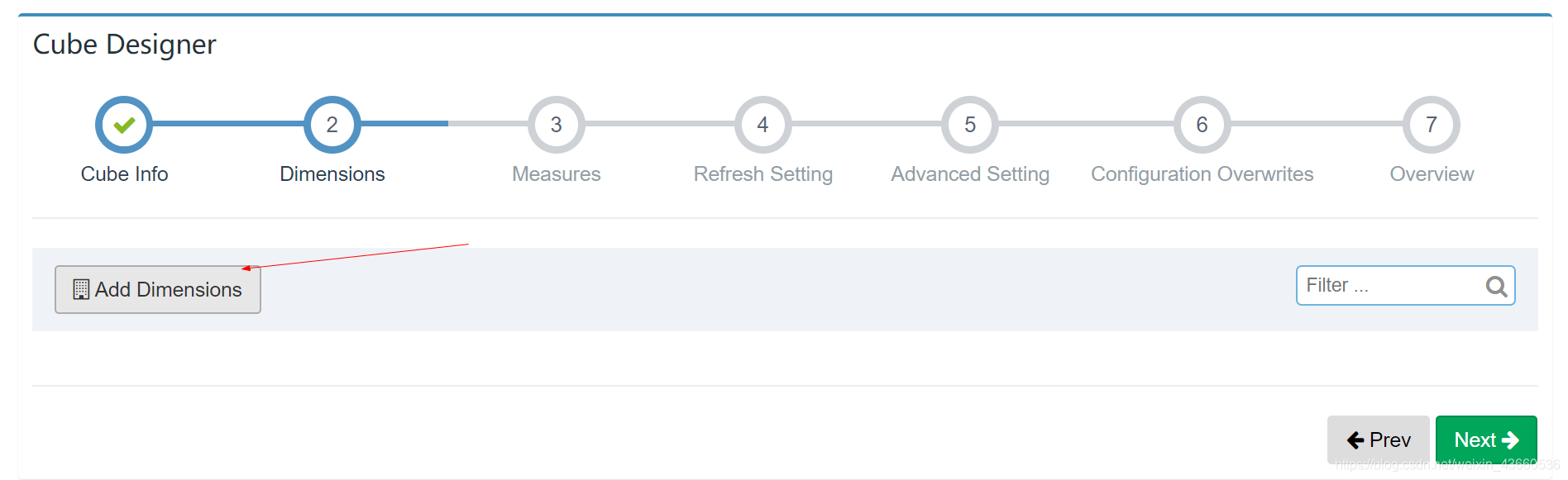The height and width of the screenshot is (480, 1568).
Task: Open step 4 circle for Refresh Setting
Action: pos(763,125)
